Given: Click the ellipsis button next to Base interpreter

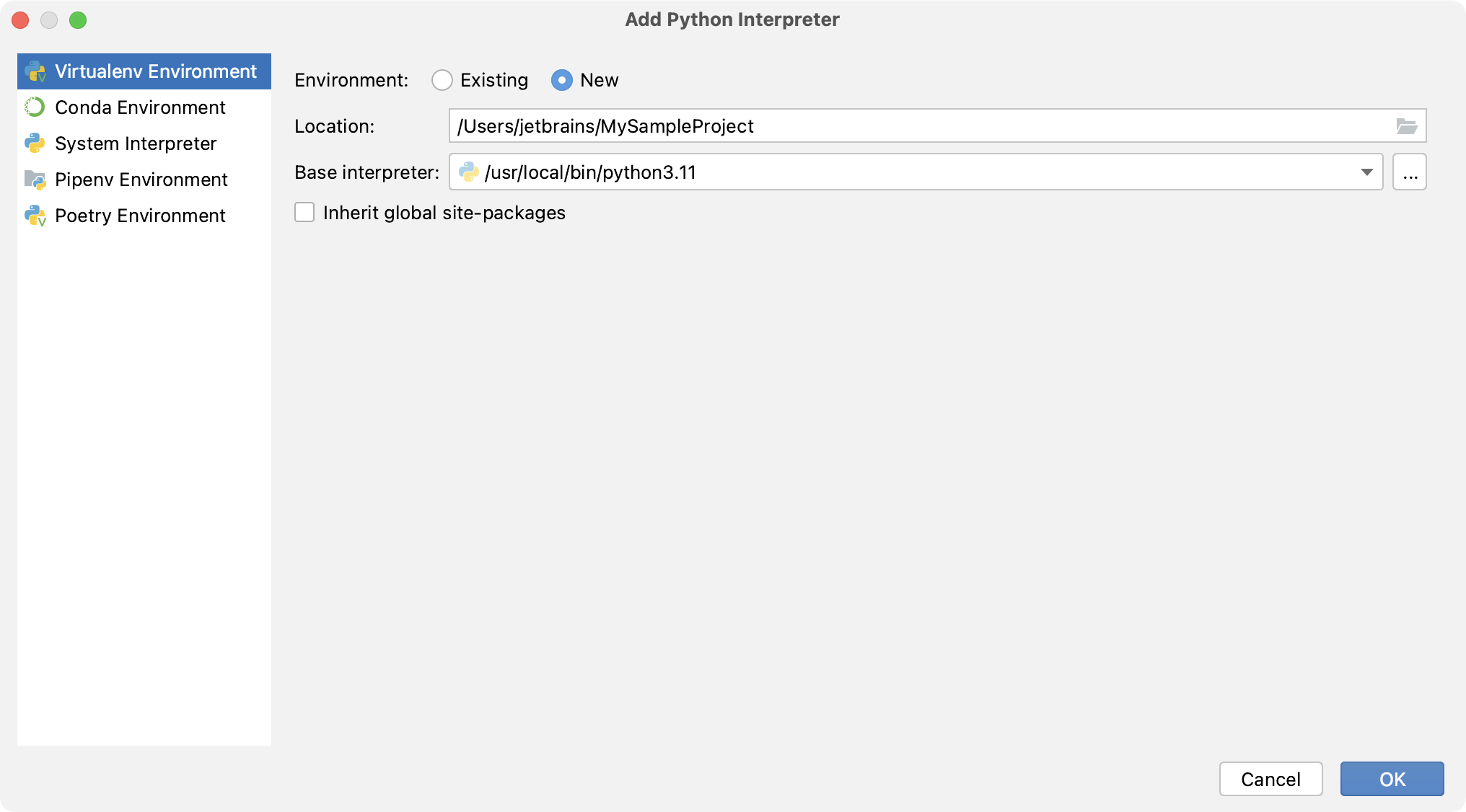Looking at the screenshot, I should click(x=1410, y=172).
